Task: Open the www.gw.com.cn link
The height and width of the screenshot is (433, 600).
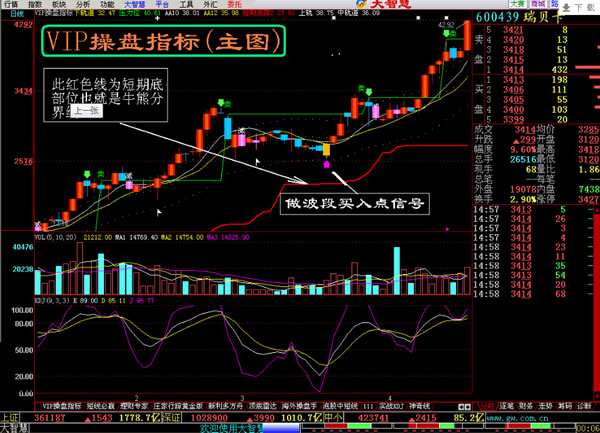Action: point(518,418)
